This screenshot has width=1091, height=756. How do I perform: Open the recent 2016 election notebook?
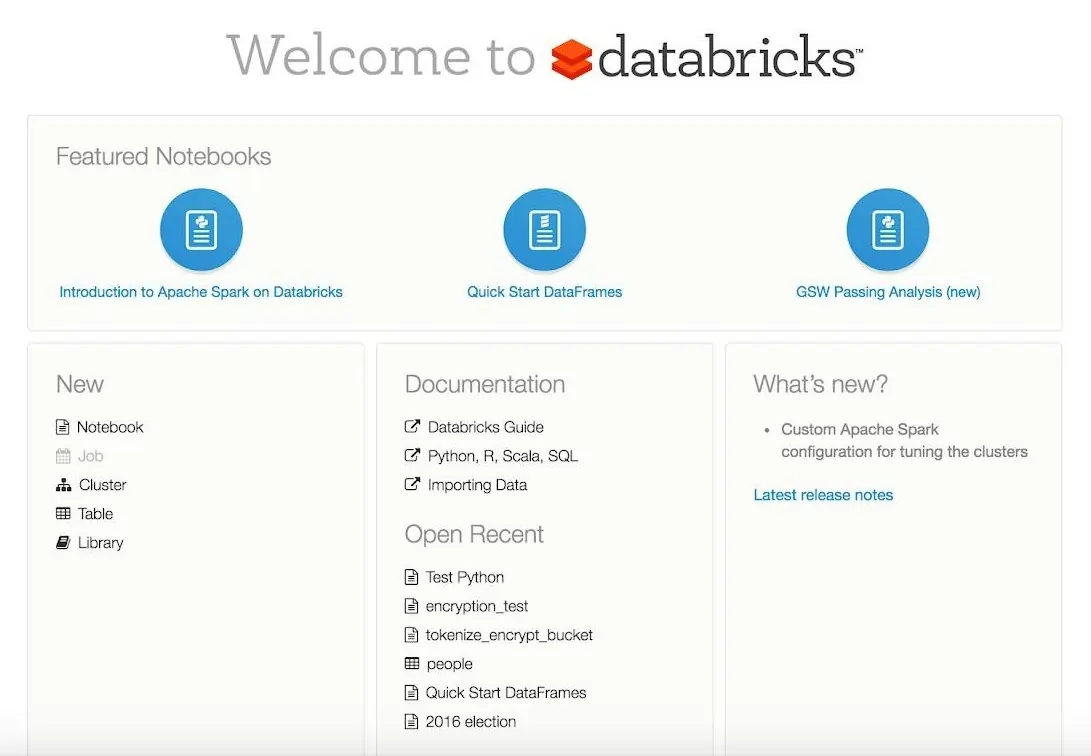tap(470, 722)
